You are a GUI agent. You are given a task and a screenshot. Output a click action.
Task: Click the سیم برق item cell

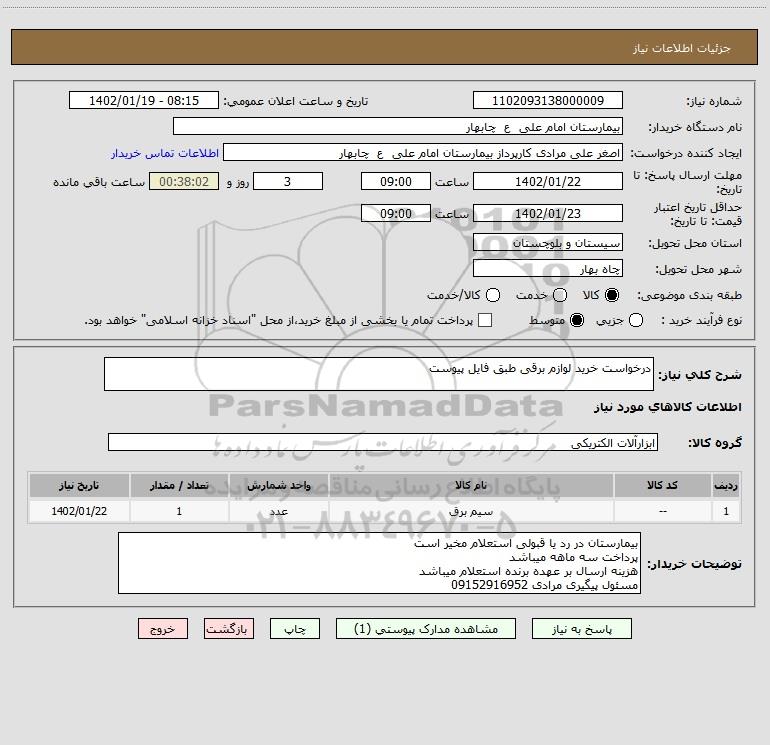point(470,511)
